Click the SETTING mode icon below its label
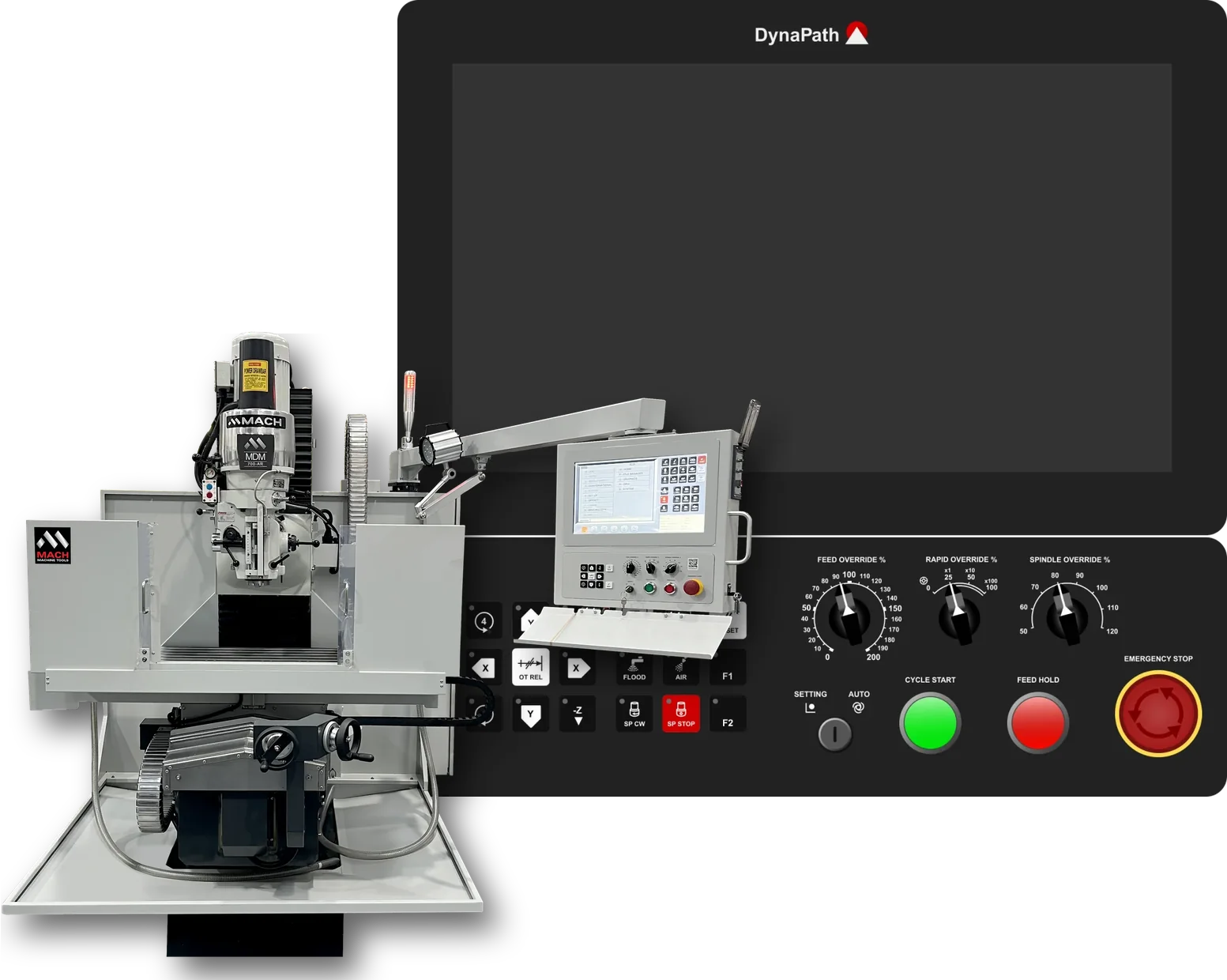 810,708
